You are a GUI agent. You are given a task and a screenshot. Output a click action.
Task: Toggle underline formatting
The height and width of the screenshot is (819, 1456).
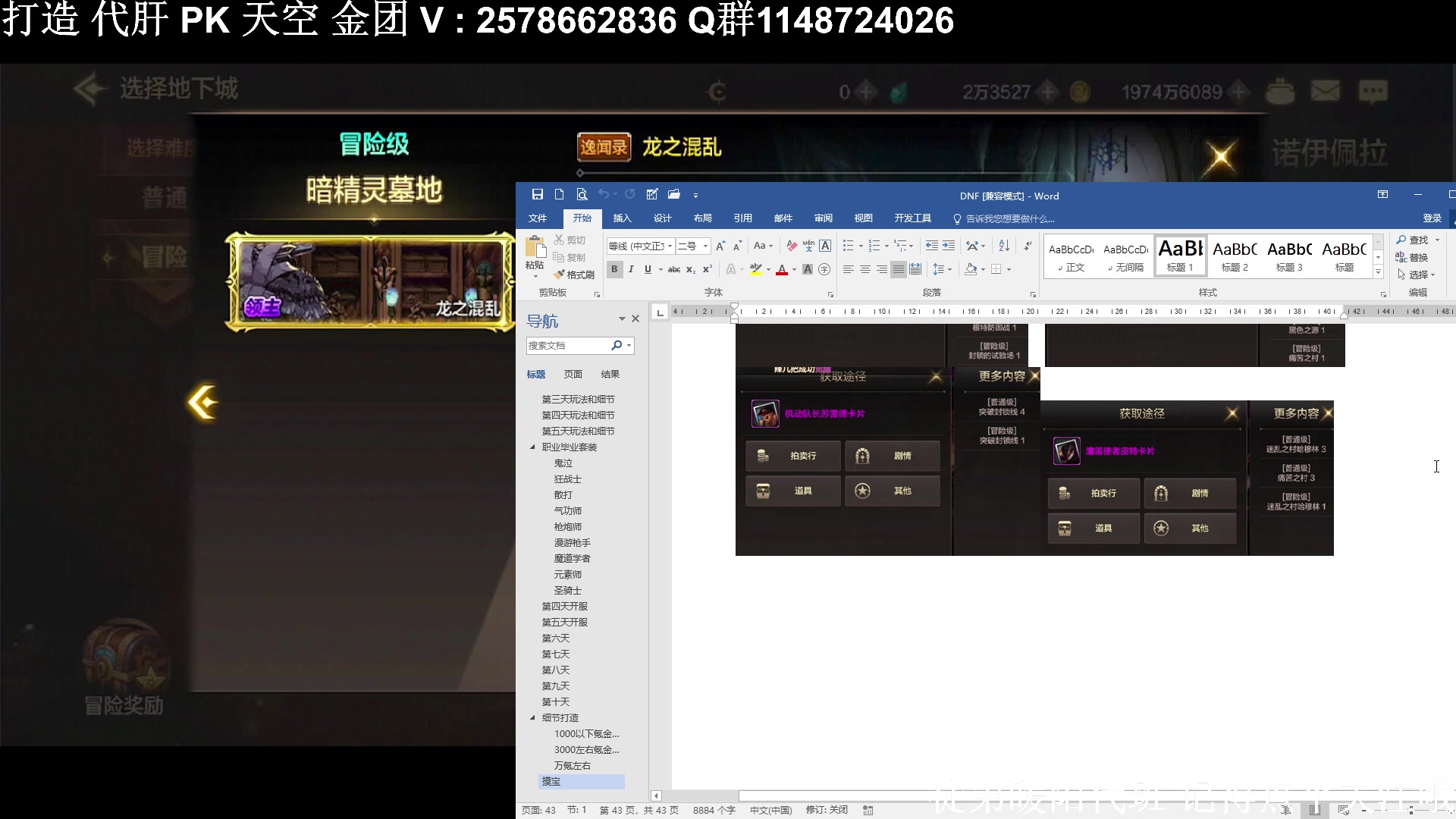tap(648, 269)
